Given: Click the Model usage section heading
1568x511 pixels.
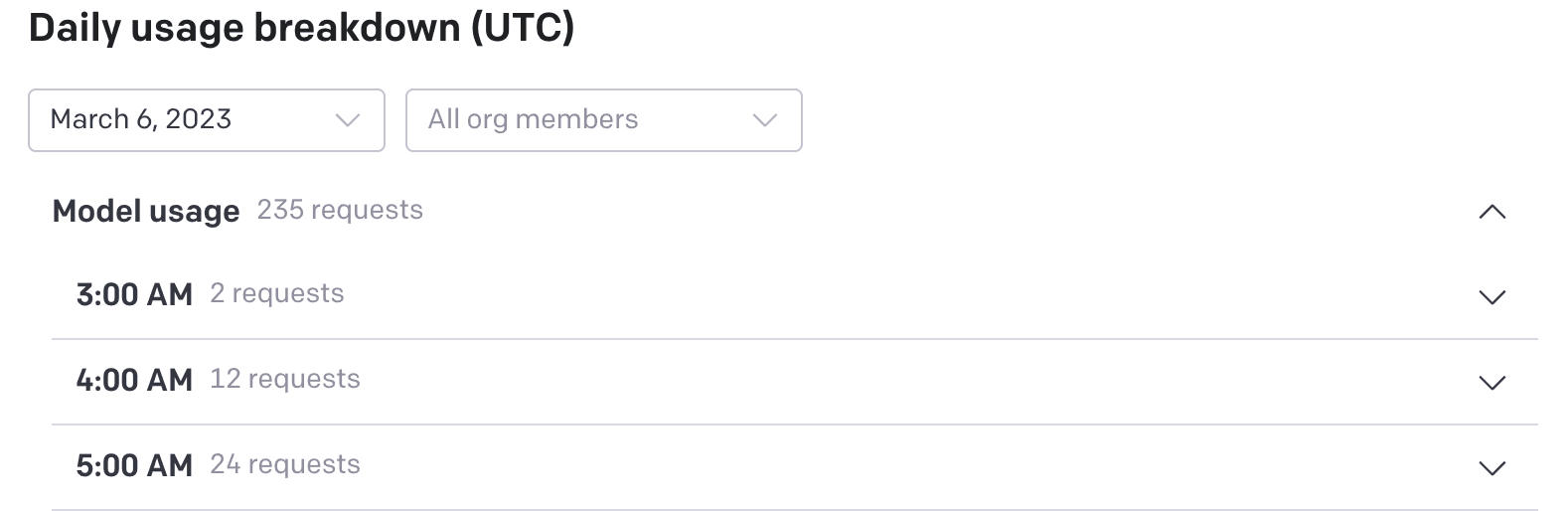Looking at the screenshot, I should tap(146, 211).
